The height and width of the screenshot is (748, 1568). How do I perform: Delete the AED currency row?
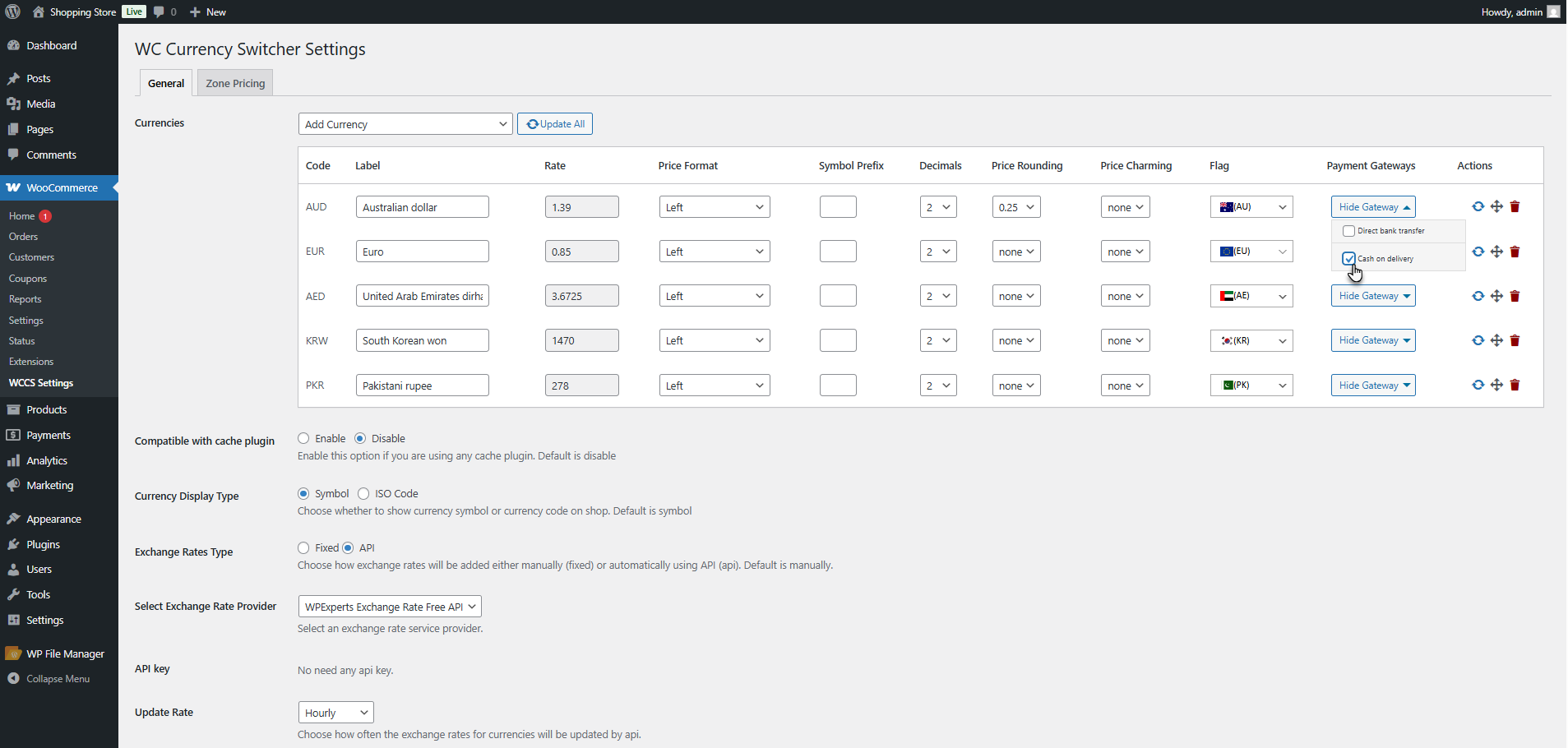(x=1515, y=296)
